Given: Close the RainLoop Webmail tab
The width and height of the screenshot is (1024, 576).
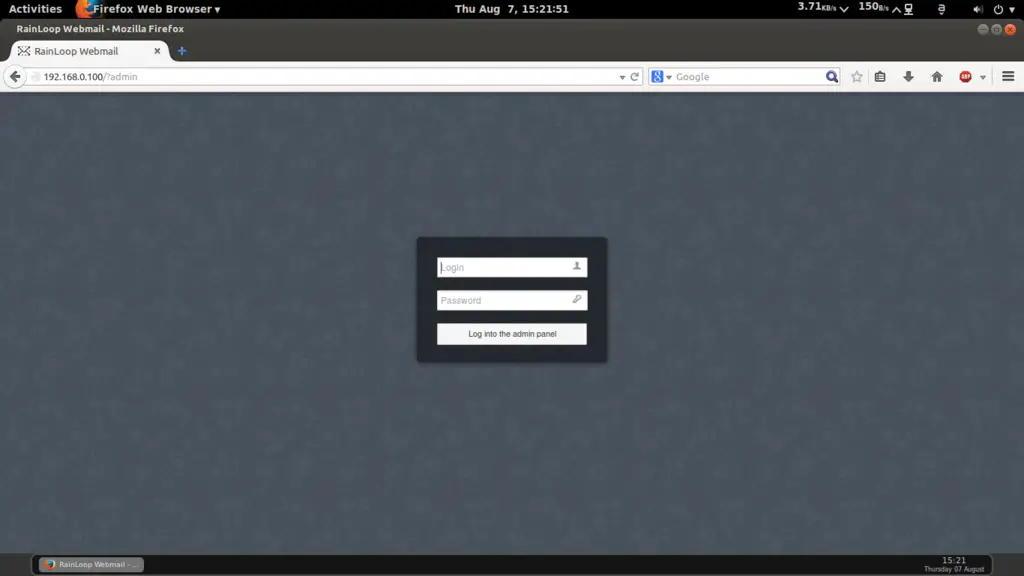Looking at the screenshot, I should (157, 51).
